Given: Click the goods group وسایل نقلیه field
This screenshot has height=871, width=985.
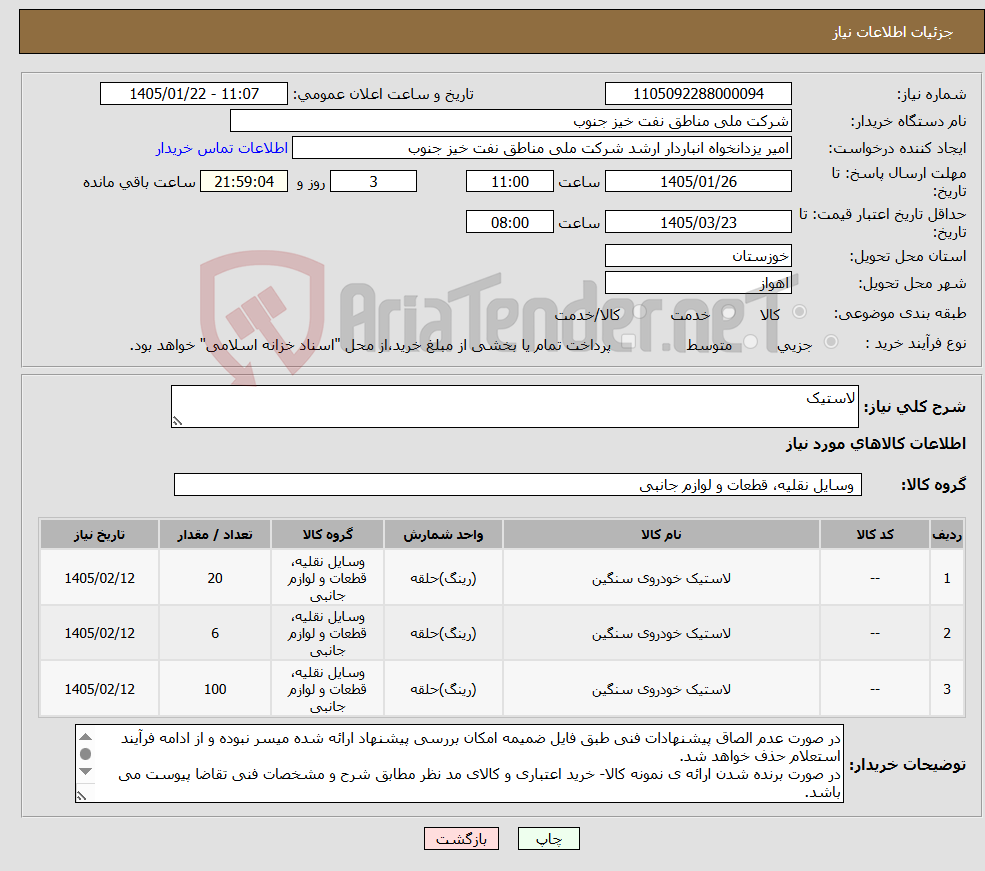Looking at the screenshot, I should pos(518,485).
